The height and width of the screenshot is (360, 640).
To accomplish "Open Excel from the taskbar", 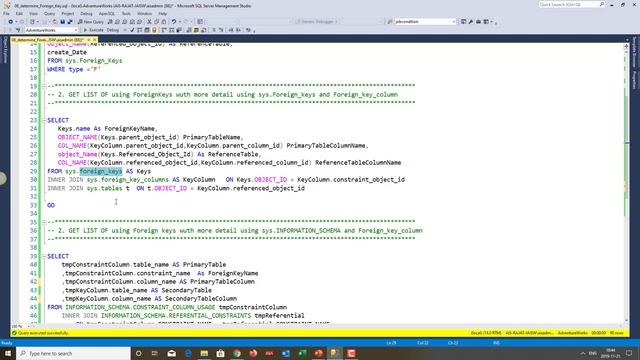I will [x=302, y=353].
